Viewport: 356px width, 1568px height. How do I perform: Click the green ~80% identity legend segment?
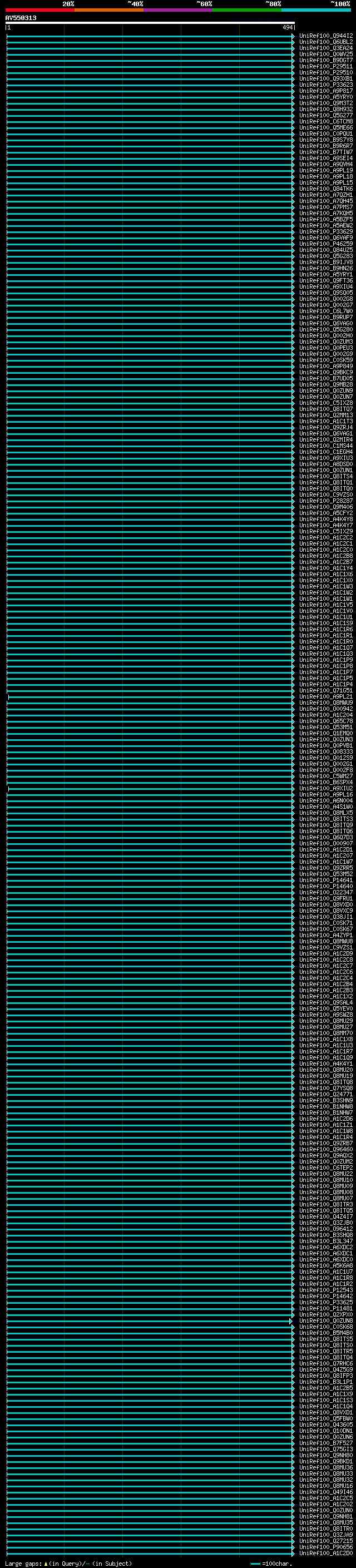click(247, 10)
